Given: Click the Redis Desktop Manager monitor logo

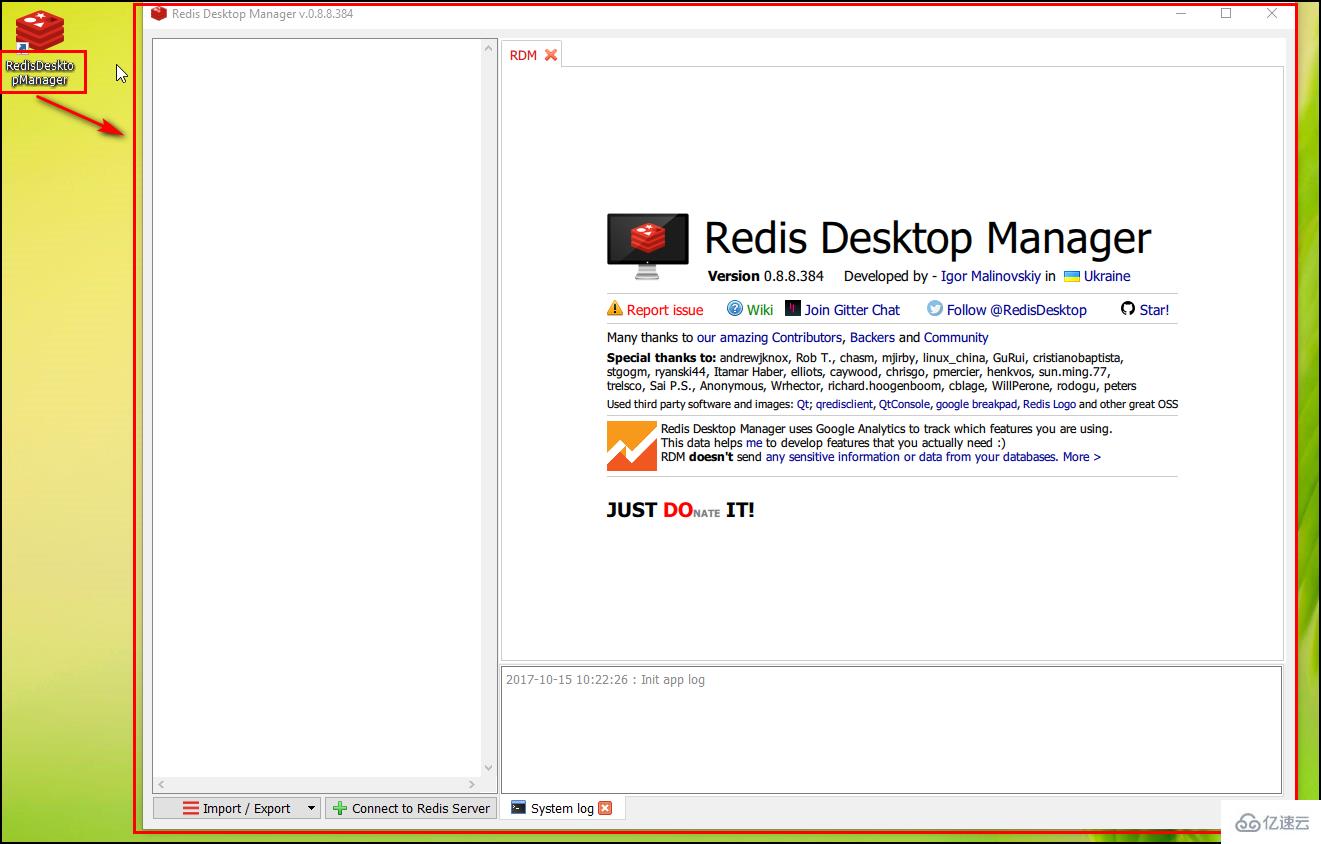Looking at the screenshot, I should click(x=648, y=247).
